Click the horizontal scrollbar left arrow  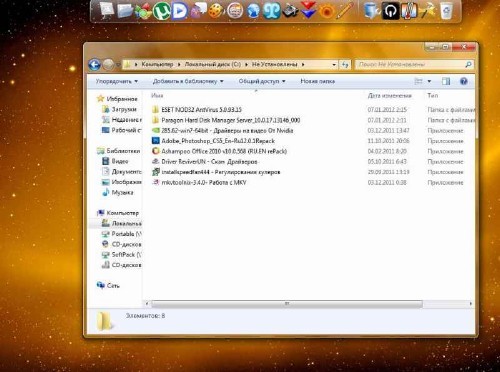tap(147, 304)
